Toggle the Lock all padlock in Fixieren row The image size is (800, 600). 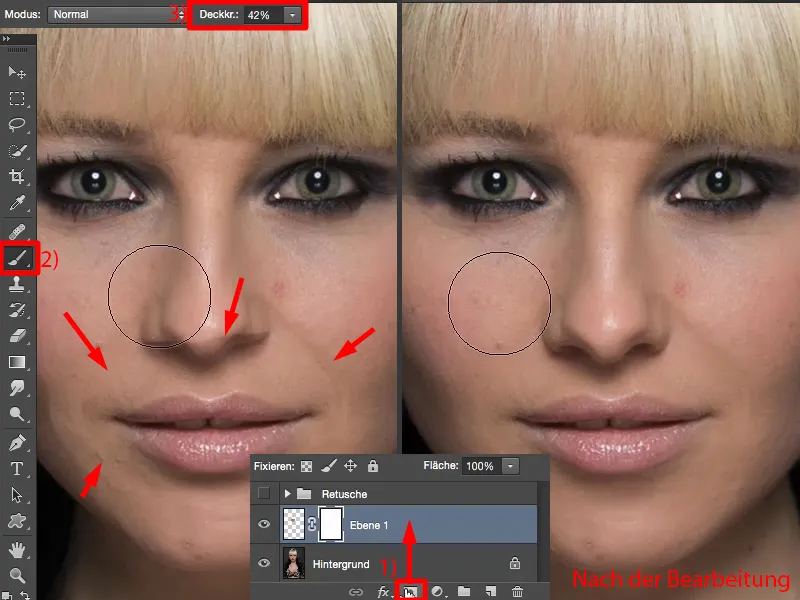point(371,466)
